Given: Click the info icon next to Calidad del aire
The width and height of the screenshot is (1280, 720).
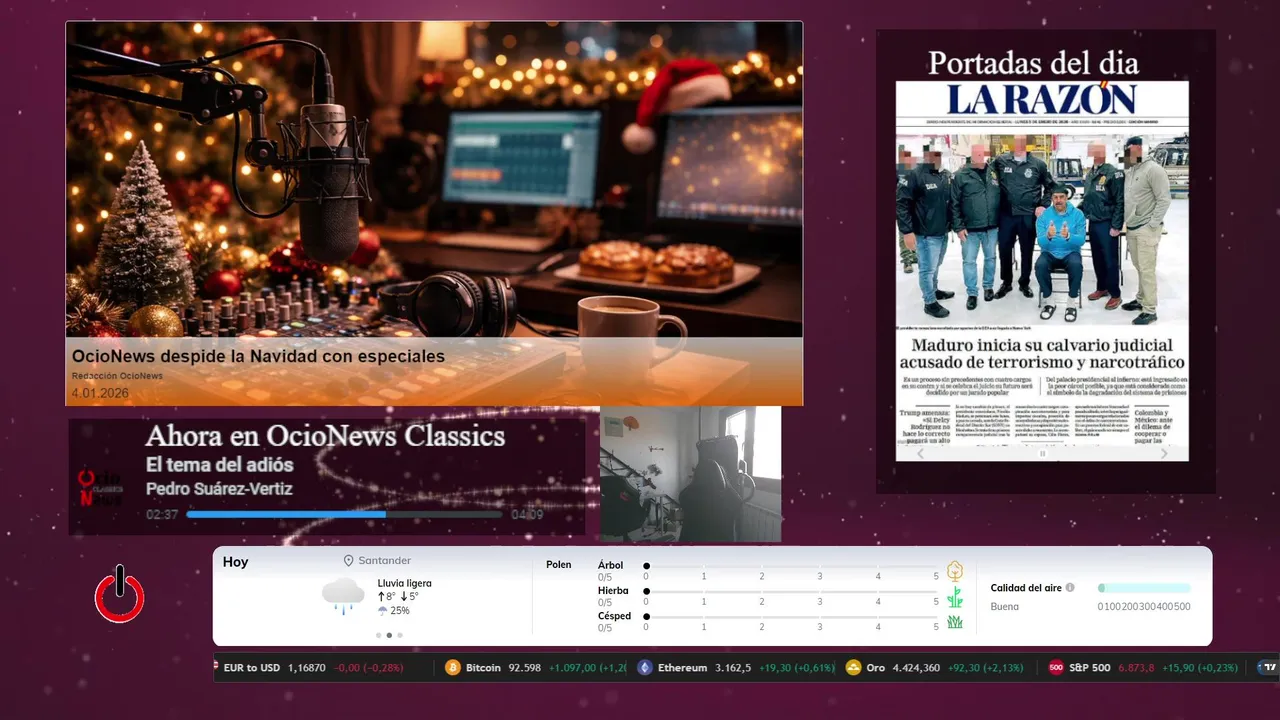Looking at the screenshot, I should click(x=1070, y=588).
